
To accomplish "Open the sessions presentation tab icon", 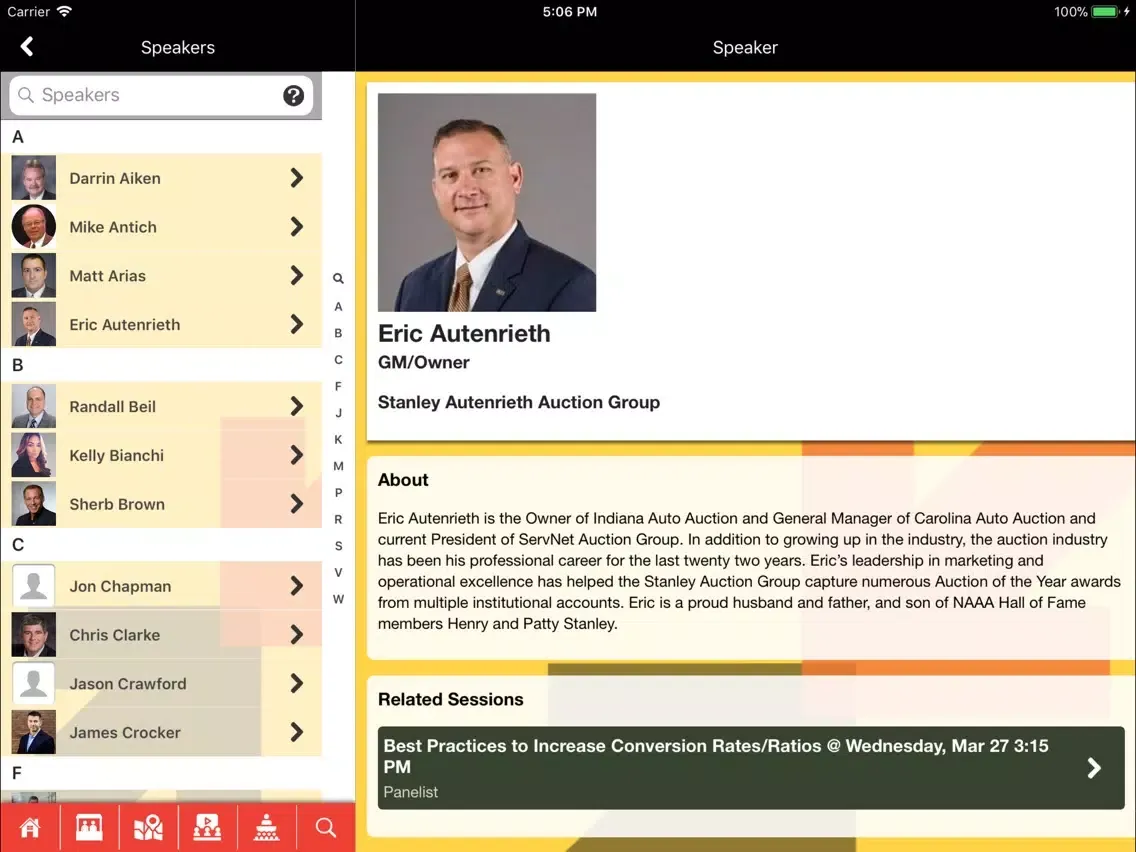I will pos(207,827).
